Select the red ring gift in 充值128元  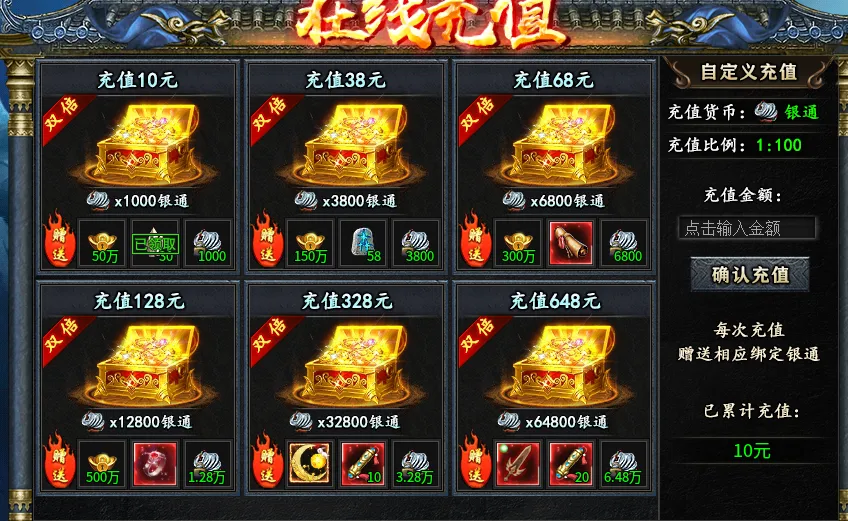coord(155,464)
